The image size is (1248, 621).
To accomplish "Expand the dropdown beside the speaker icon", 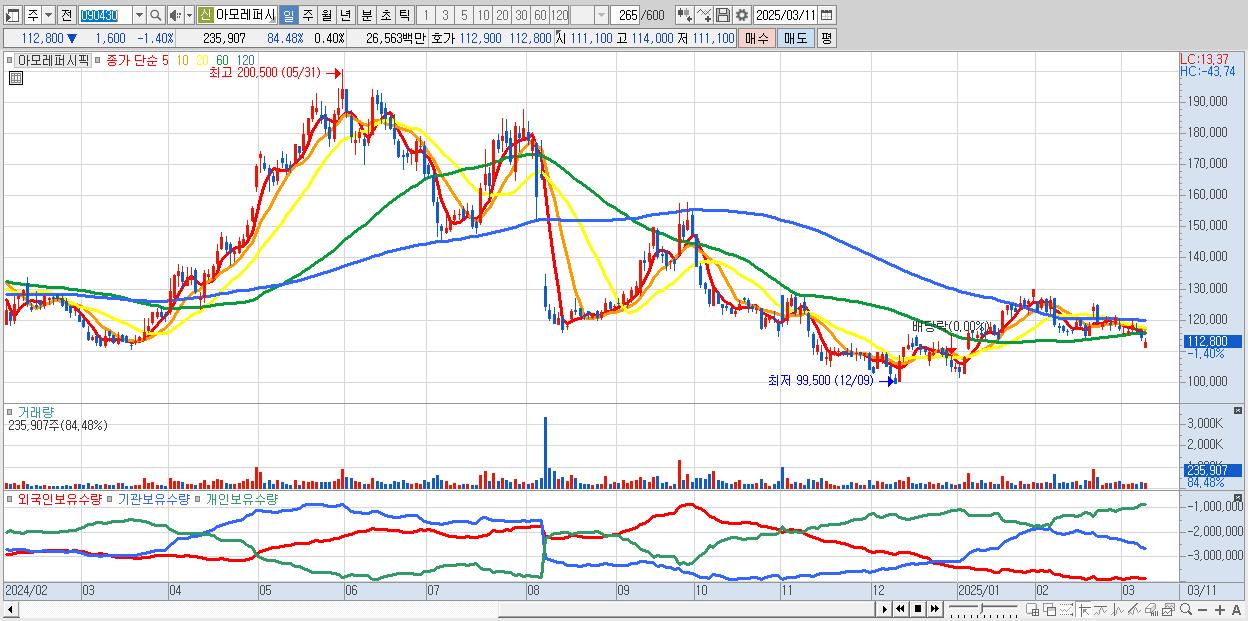I will [x=189, y=15].
